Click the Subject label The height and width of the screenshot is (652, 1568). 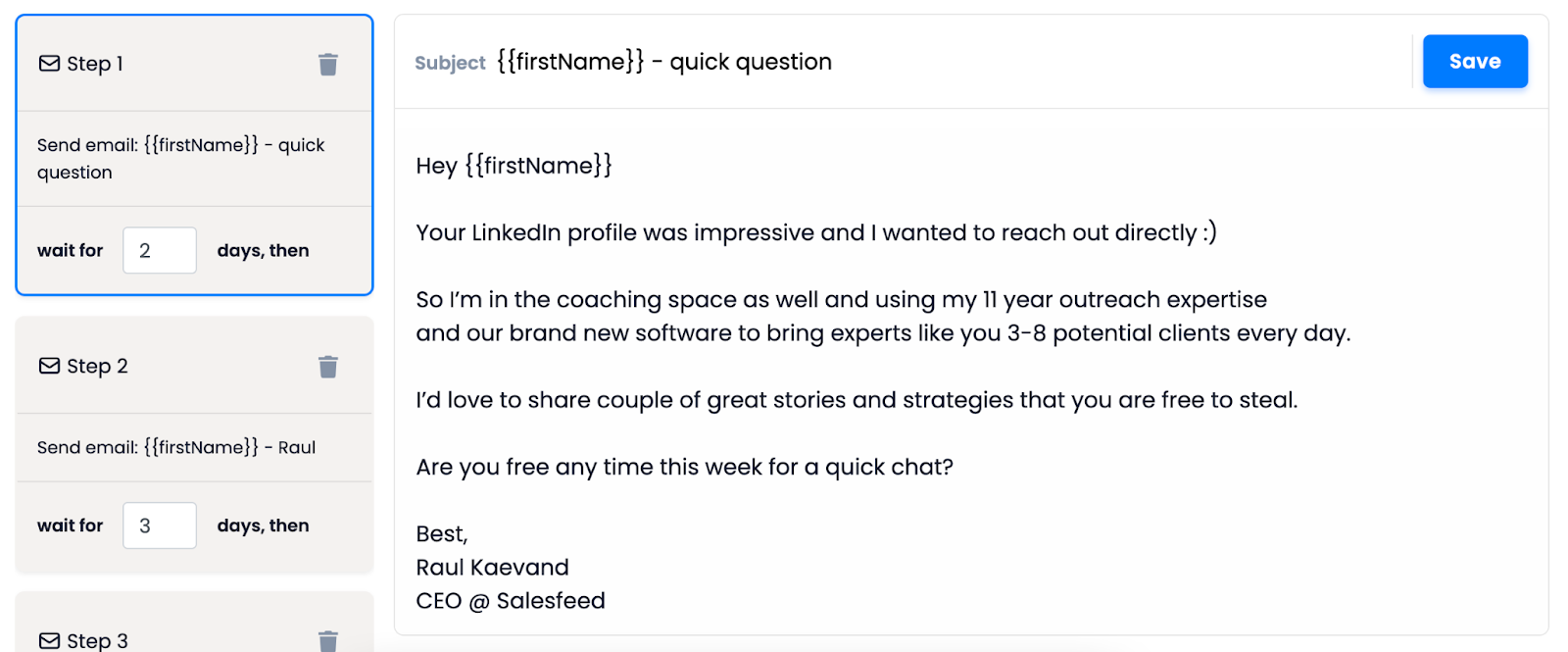coord(450,62)
